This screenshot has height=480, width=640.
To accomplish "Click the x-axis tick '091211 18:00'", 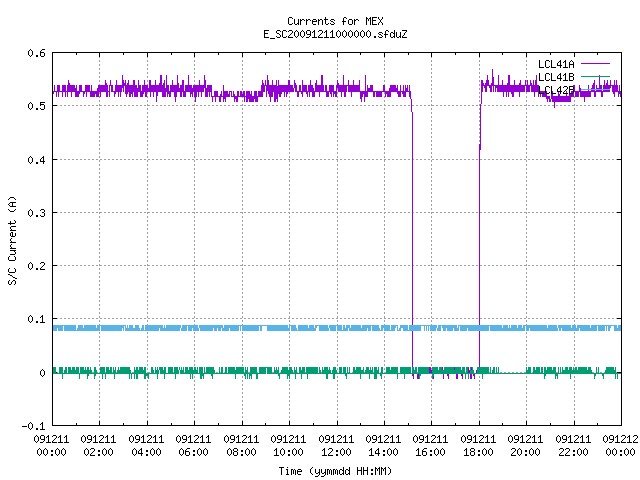I will point(478,446).
